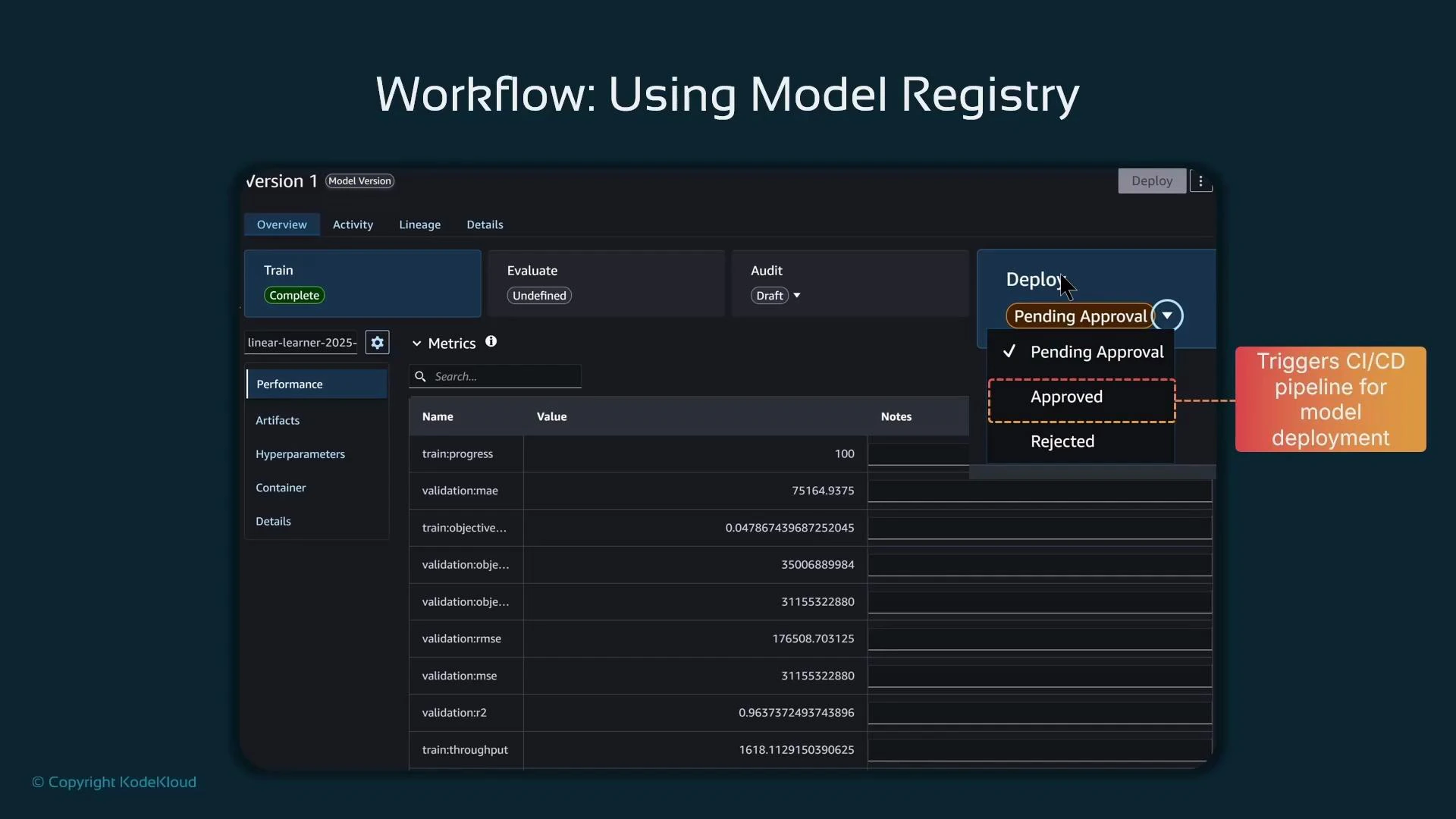
Task: Switch to the Activity tab
Action: (x=353, y=224)
